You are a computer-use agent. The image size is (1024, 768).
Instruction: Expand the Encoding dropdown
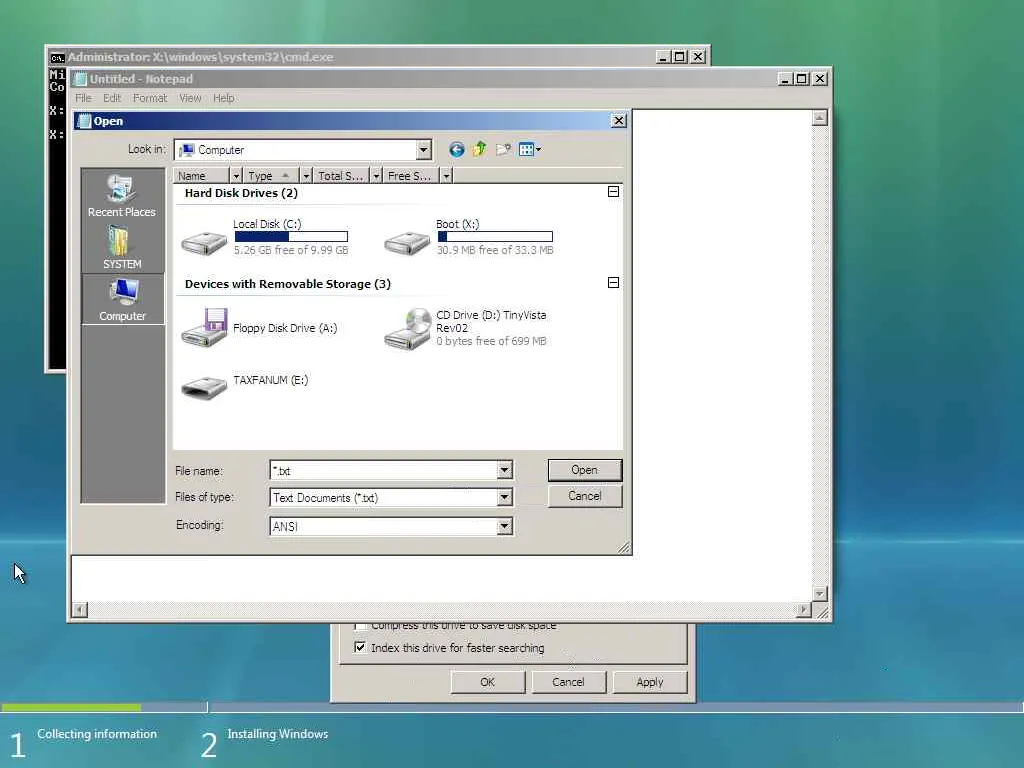[x=504, y=526]
